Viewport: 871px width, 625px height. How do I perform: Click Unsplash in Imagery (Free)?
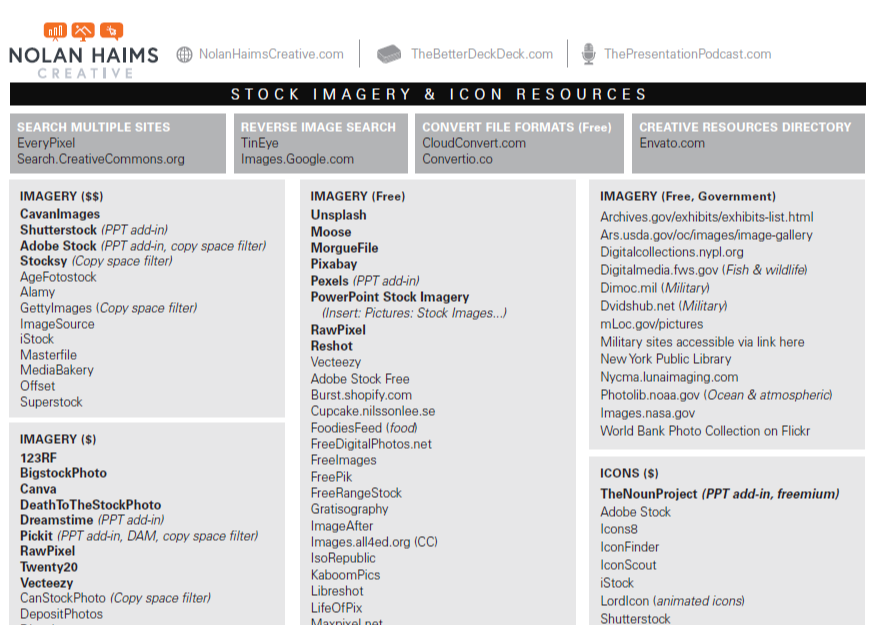(x=338, y=215)
